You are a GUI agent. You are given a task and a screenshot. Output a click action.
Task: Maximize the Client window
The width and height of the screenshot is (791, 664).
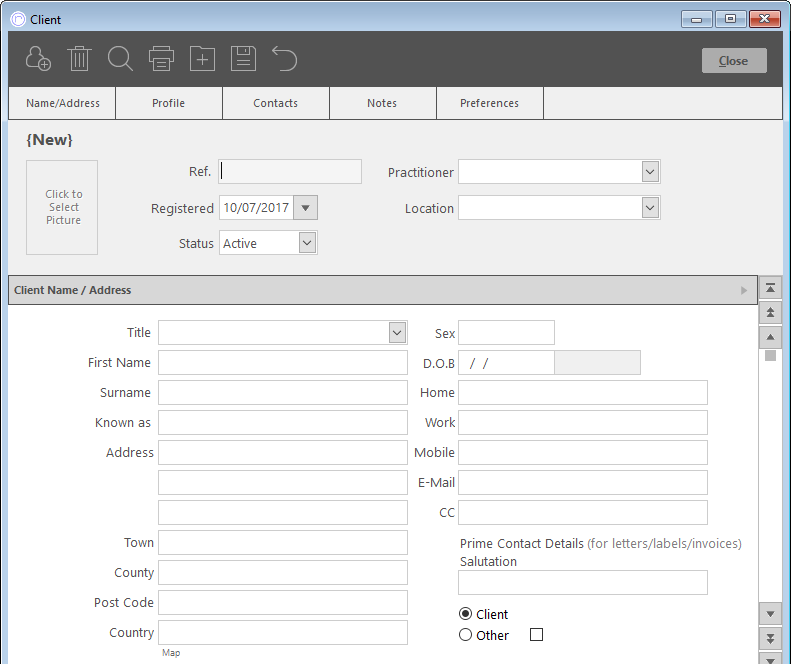[730, 19]
